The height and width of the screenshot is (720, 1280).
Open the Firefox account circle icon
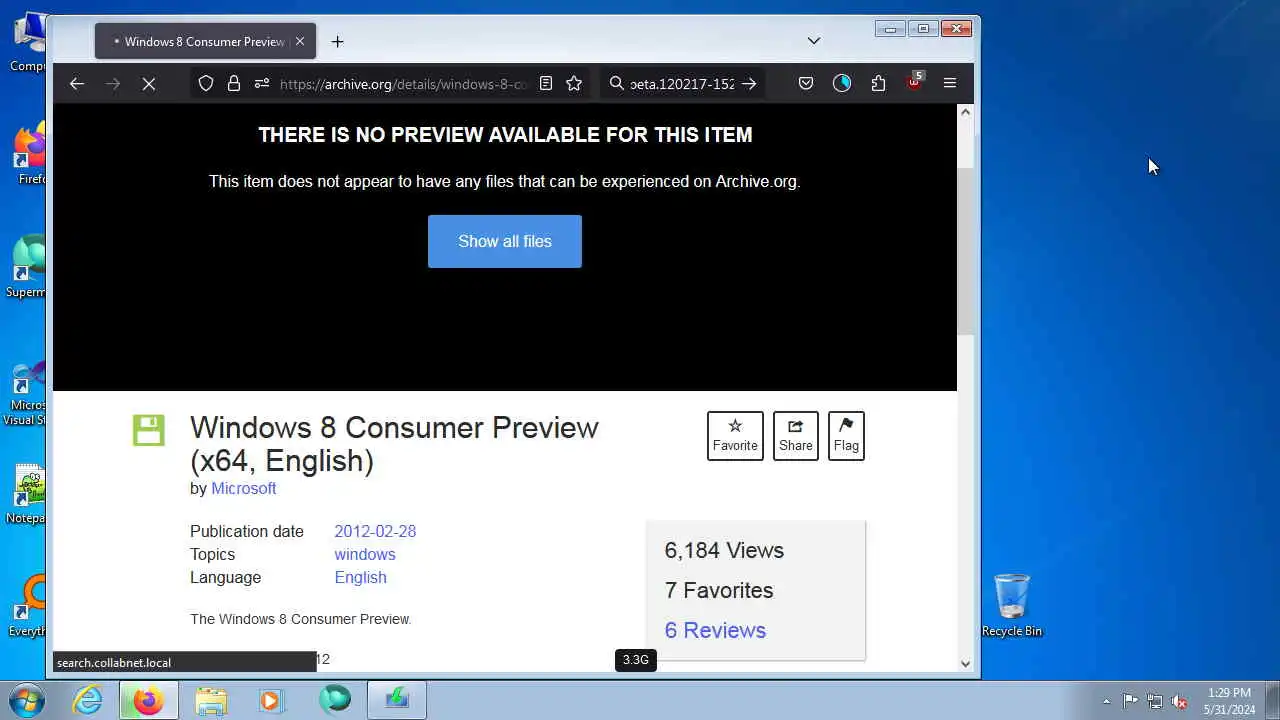click(x=842, y=84)
